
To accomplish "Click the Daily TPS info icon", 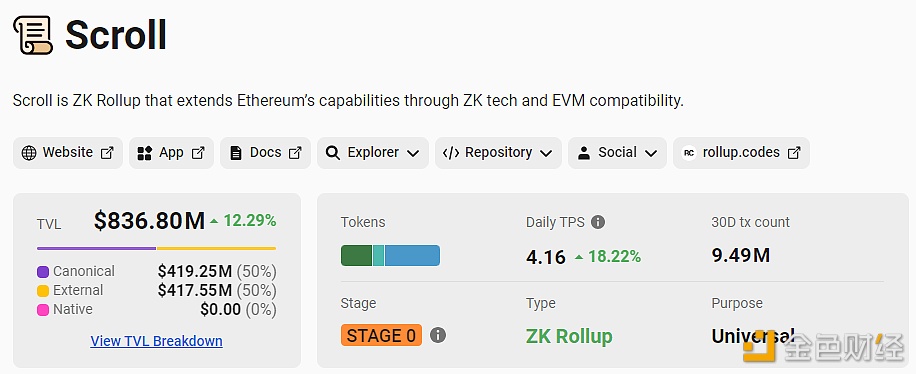I will coord(598,222).
